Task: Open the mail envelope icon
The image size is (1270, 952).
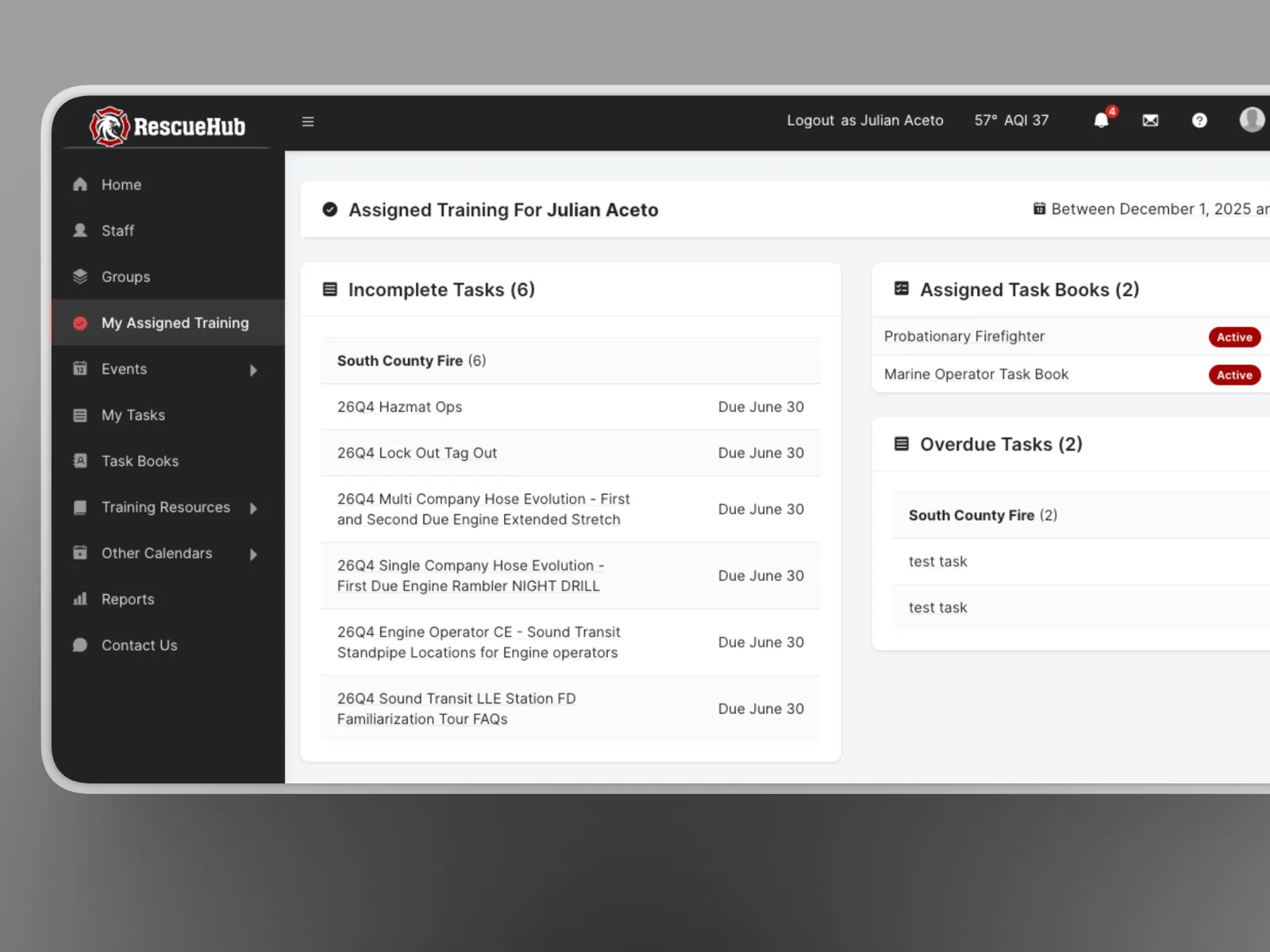Action: (1150, 121)
